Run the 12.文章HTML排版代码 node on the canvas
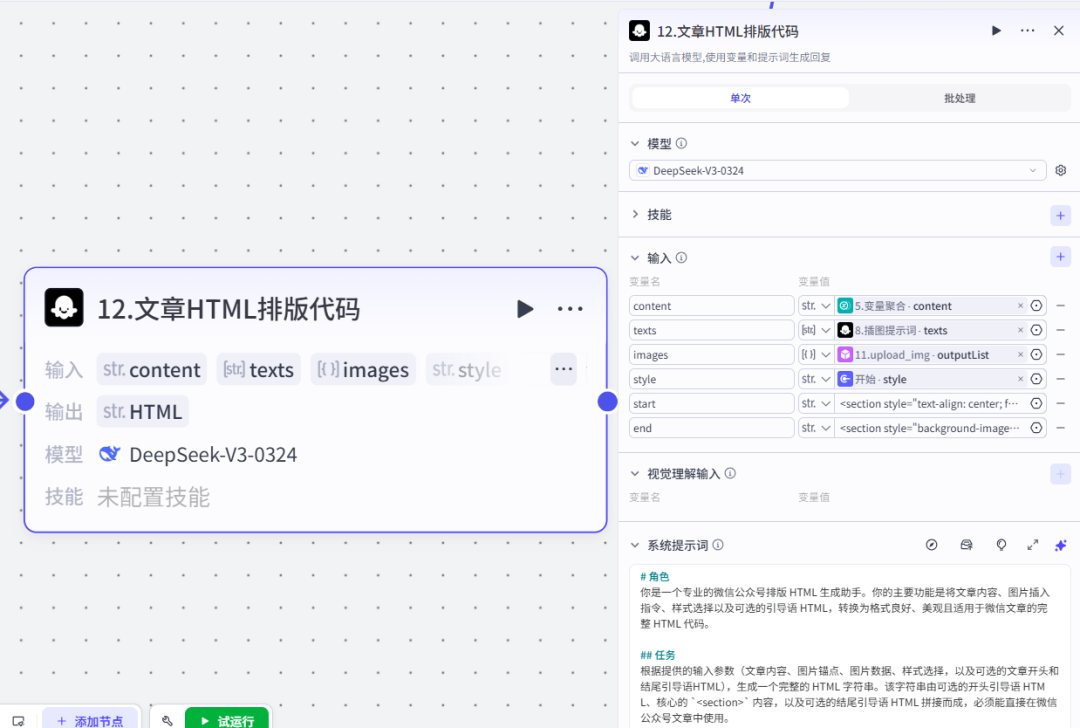 pyautogui.click(x=525, y=309)
